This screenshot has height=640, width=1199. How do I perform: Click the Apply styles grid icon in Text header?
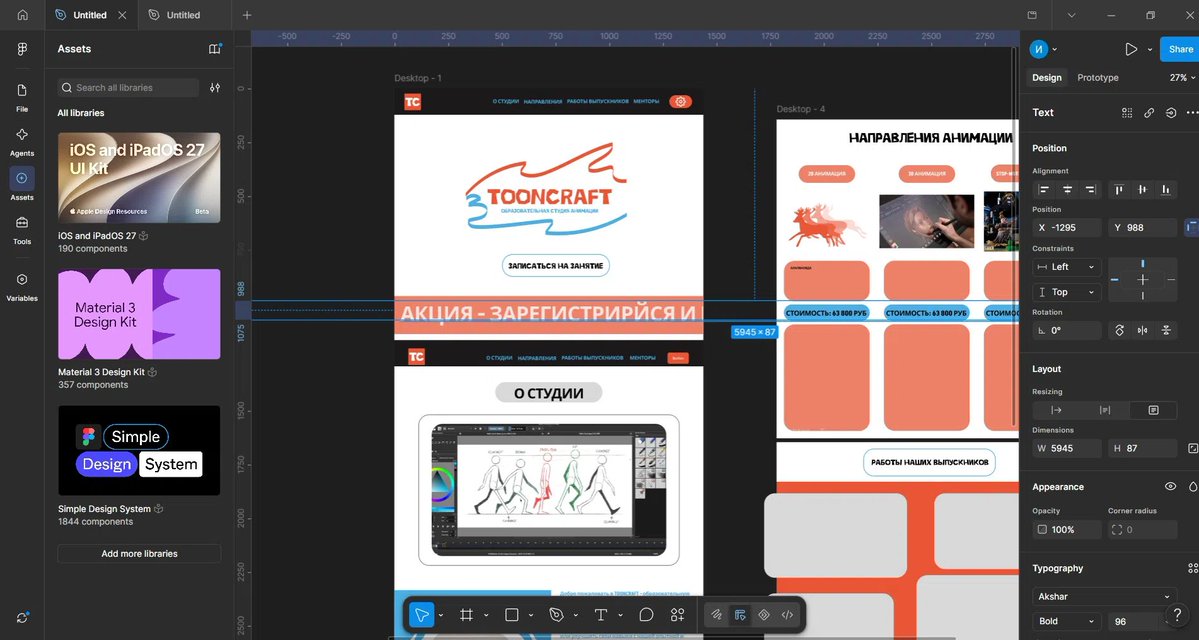[1127, 112]
